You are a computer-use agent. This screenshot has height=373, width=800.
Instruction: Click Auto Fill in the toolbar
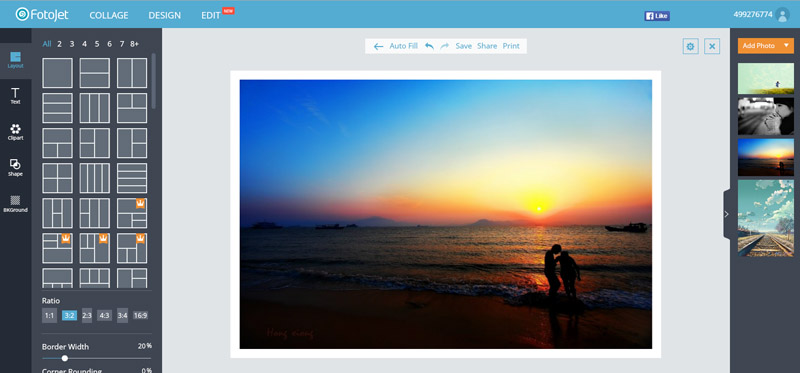click(x=404, y=46)
